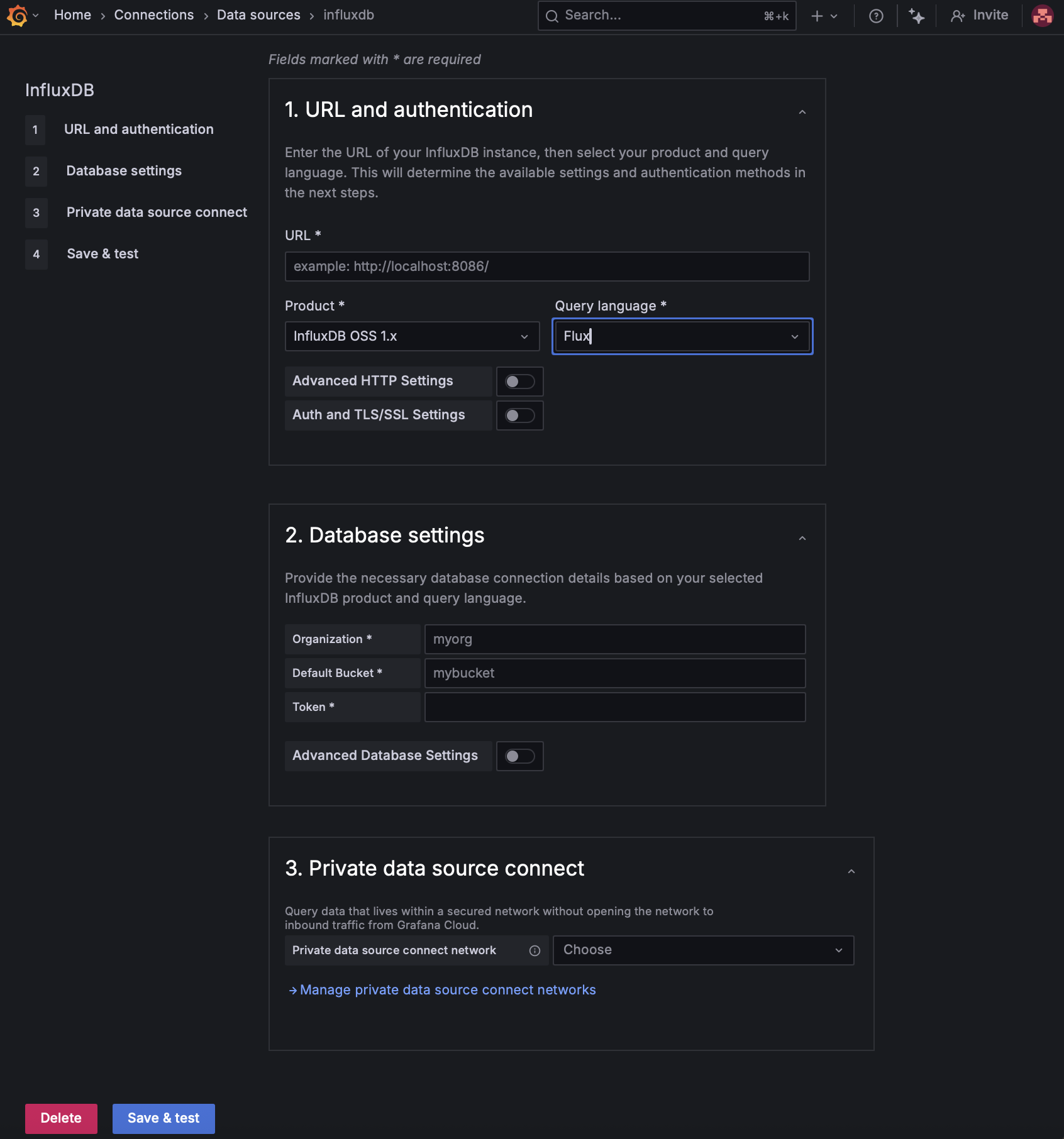
Task: Open the Query language dropdown
Action: coord(682,336)
